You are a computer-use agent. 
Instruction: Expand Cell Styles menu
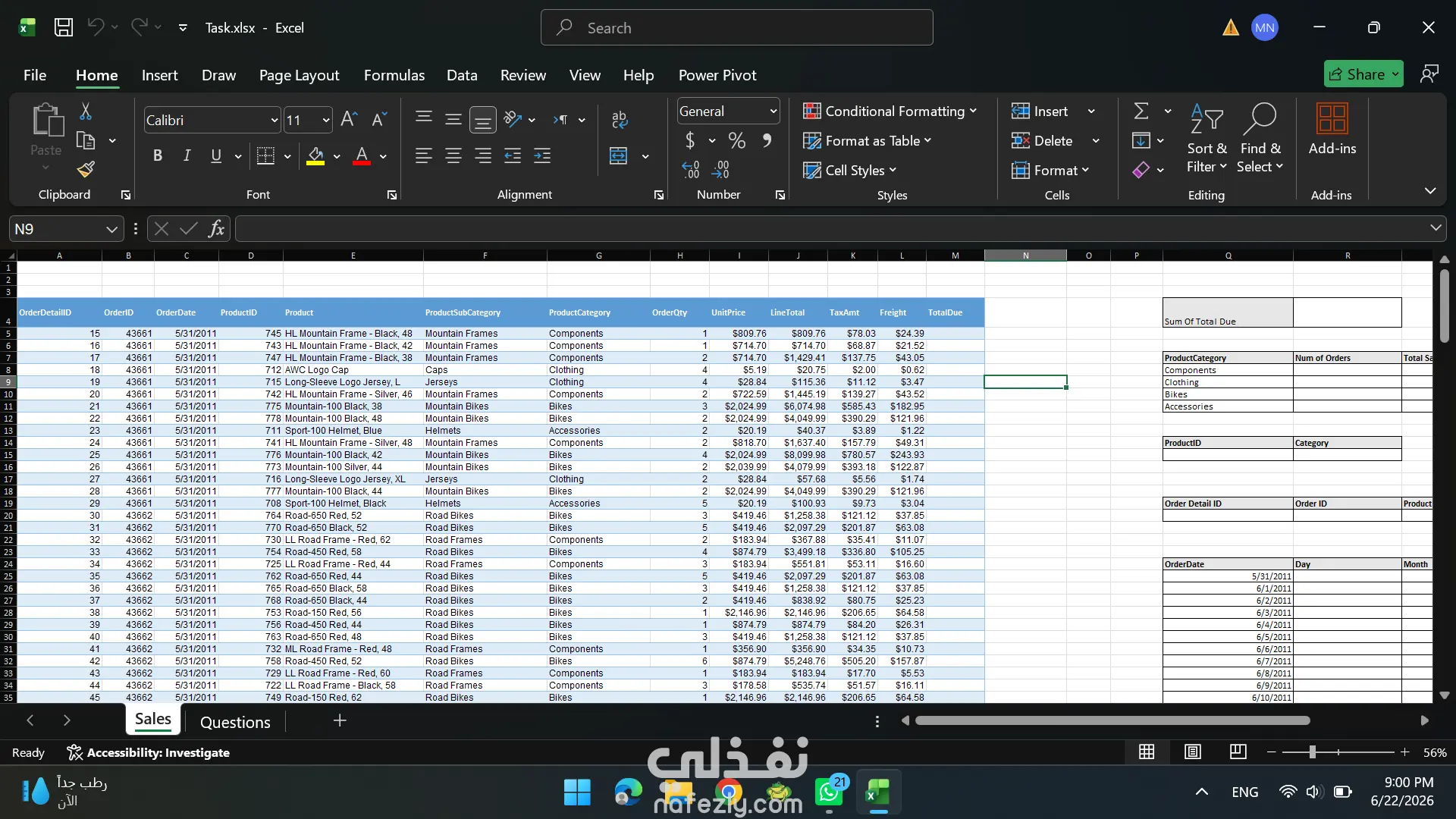click(x=849, y=170)
